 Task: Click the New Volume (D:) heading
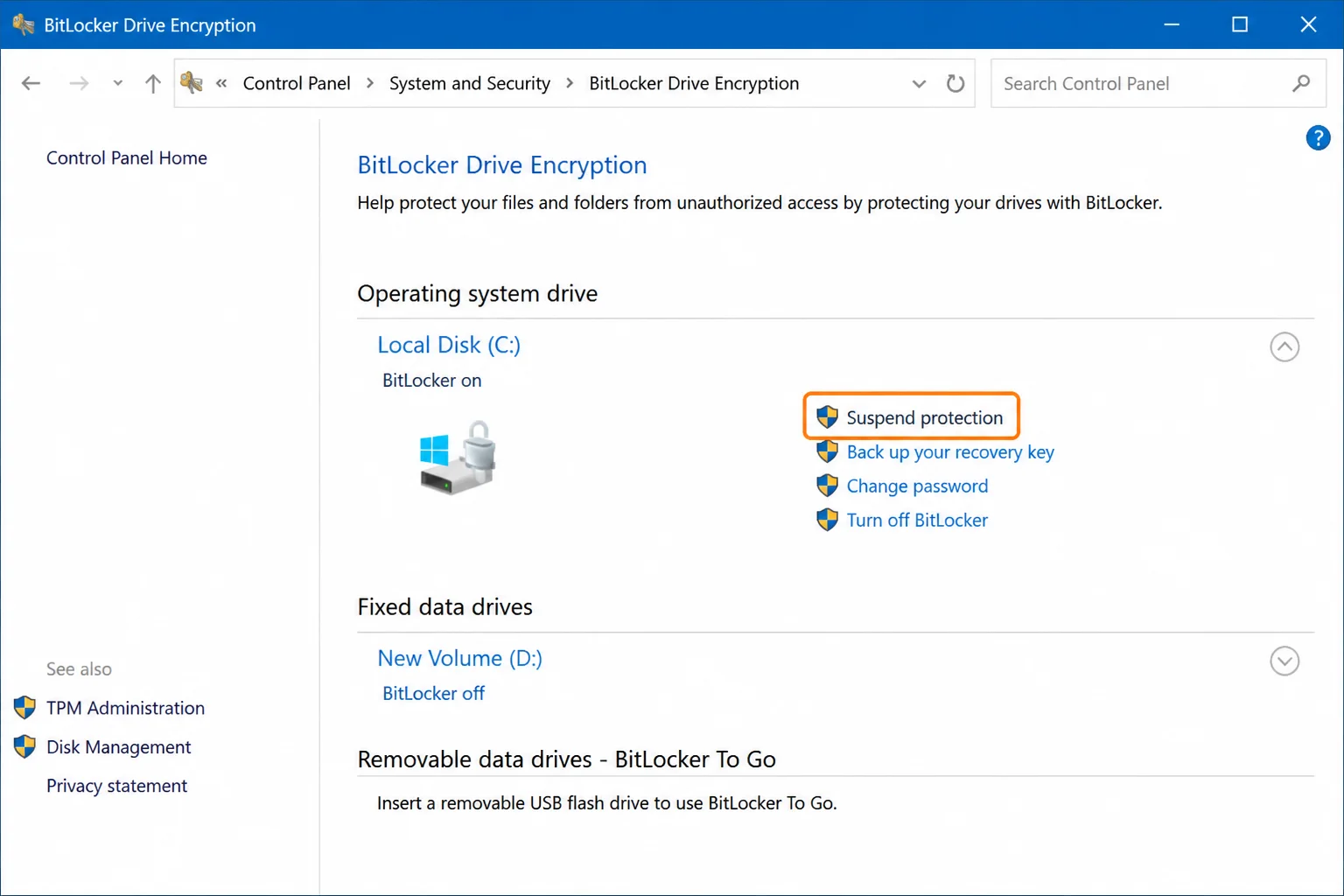click(x=459, y=658)
